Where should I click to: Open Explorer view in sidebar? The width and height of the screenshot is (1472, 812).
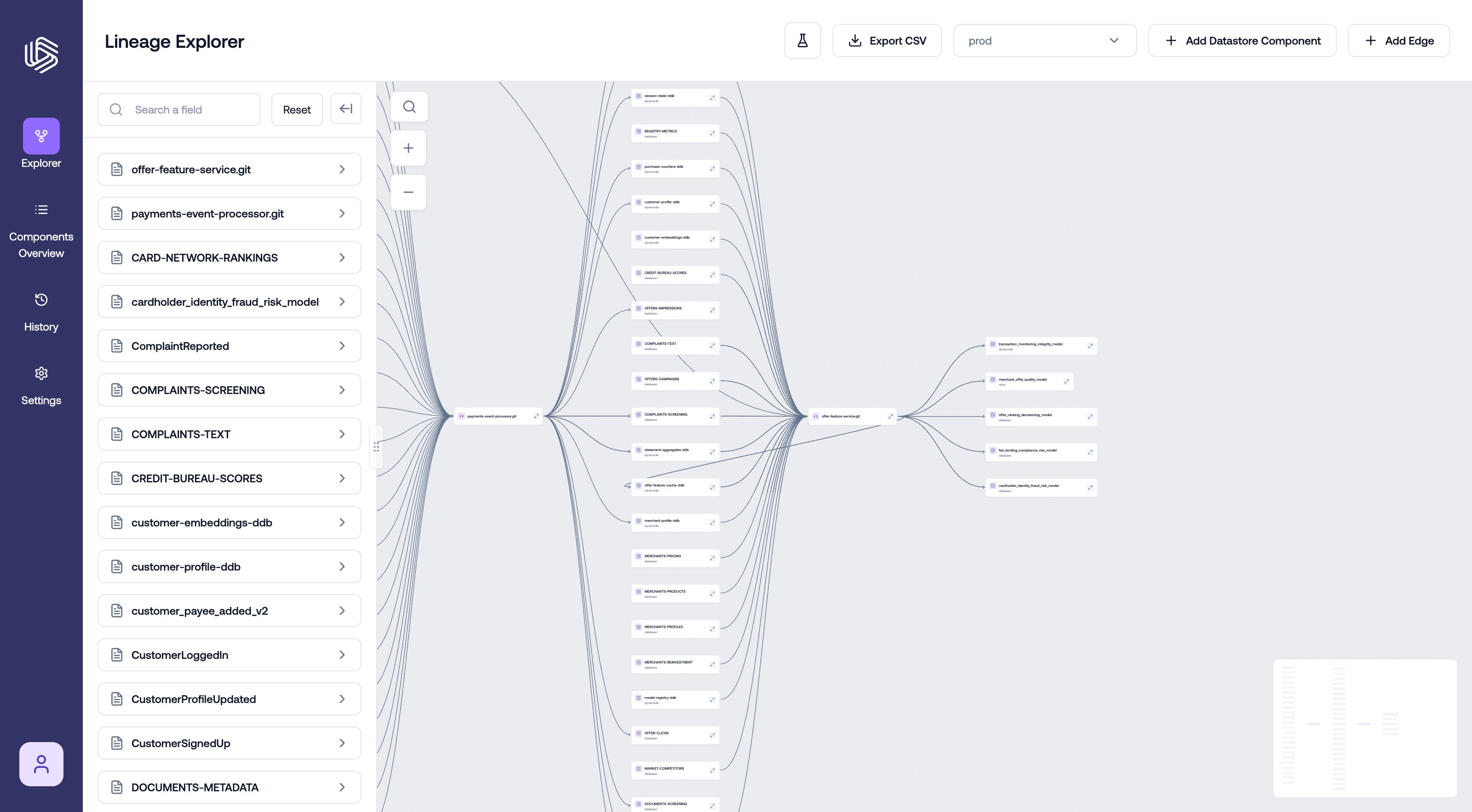[41, 144]
